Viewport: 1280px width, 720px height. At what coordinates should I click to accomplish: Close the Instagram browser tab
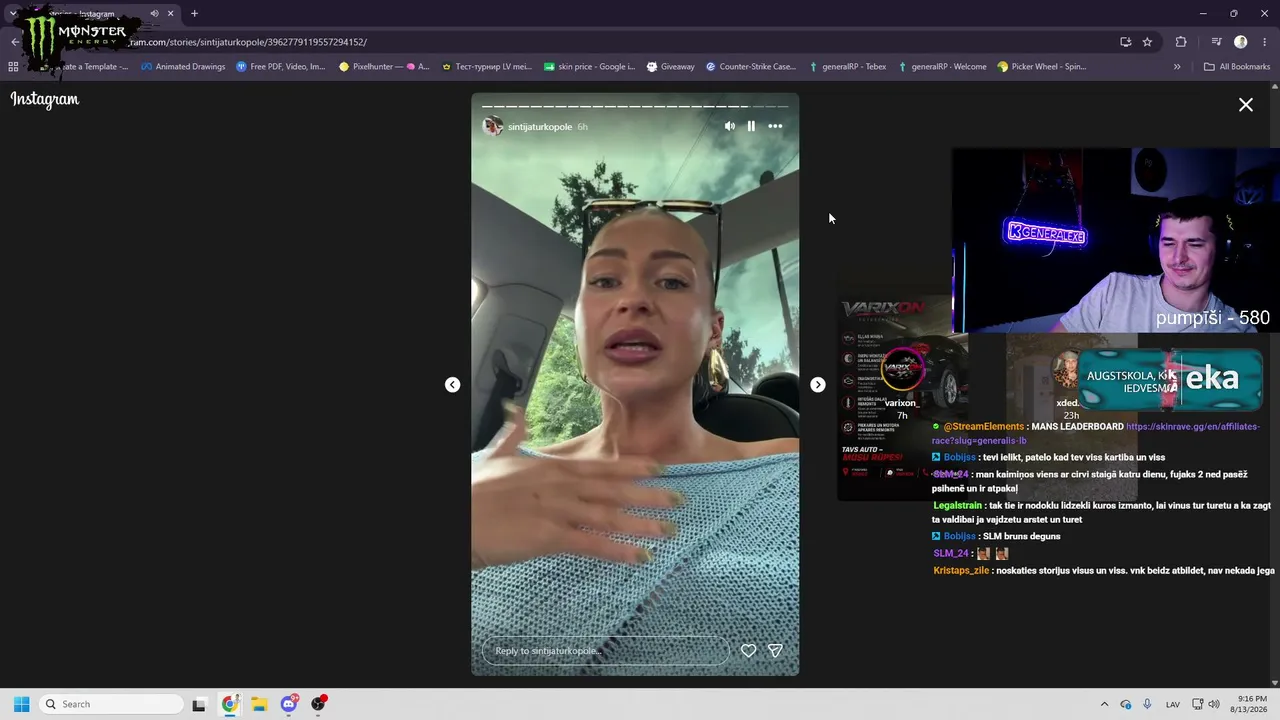171,14
